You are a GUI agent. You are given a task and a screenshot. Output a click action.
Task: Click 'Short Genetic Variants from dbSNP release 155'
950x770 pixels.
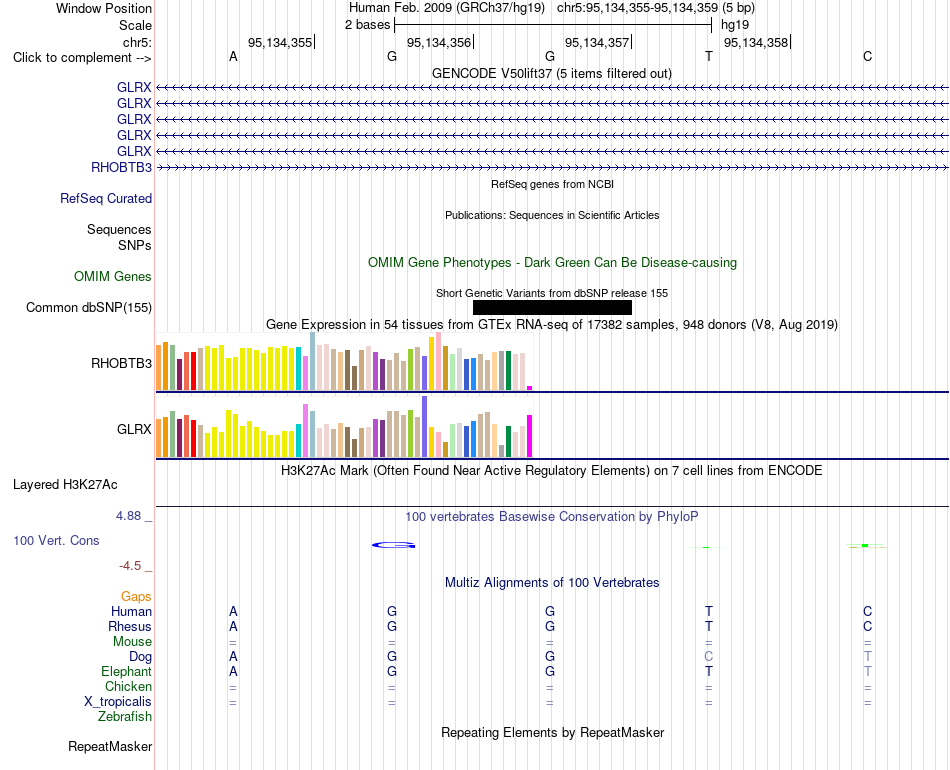coord(552,293)
